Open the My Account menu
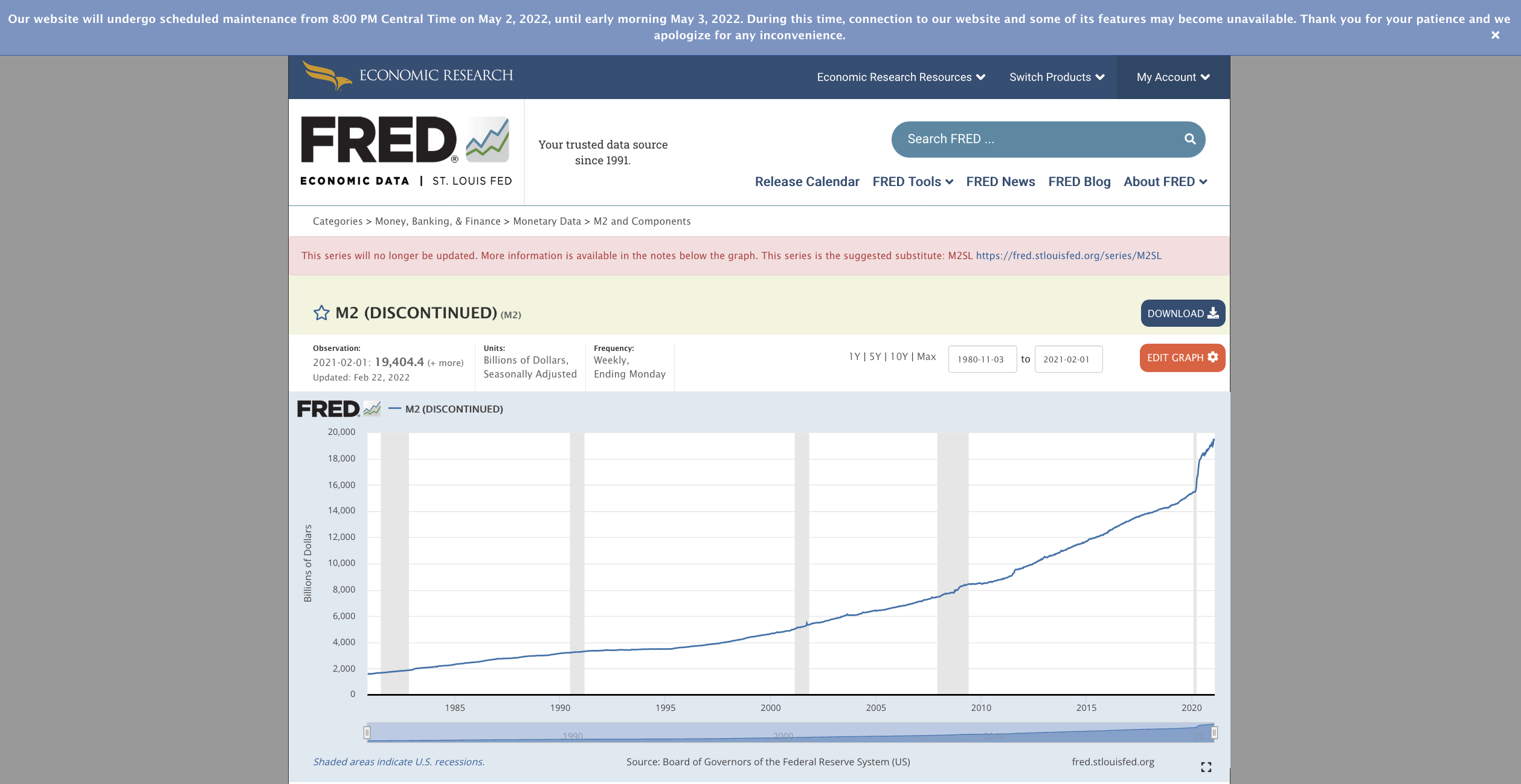 (1172, 77)
